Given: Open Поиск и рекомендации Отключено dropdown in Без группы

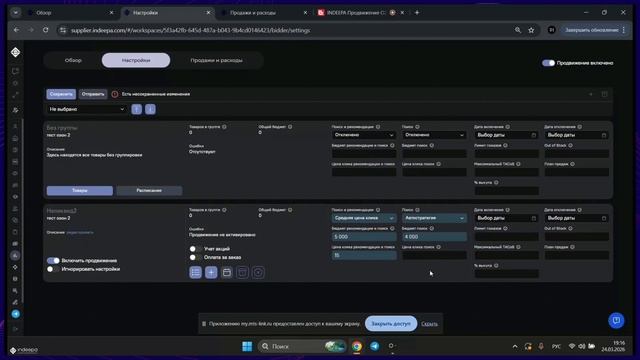Looking at the screenshot, I should point(363,135).
